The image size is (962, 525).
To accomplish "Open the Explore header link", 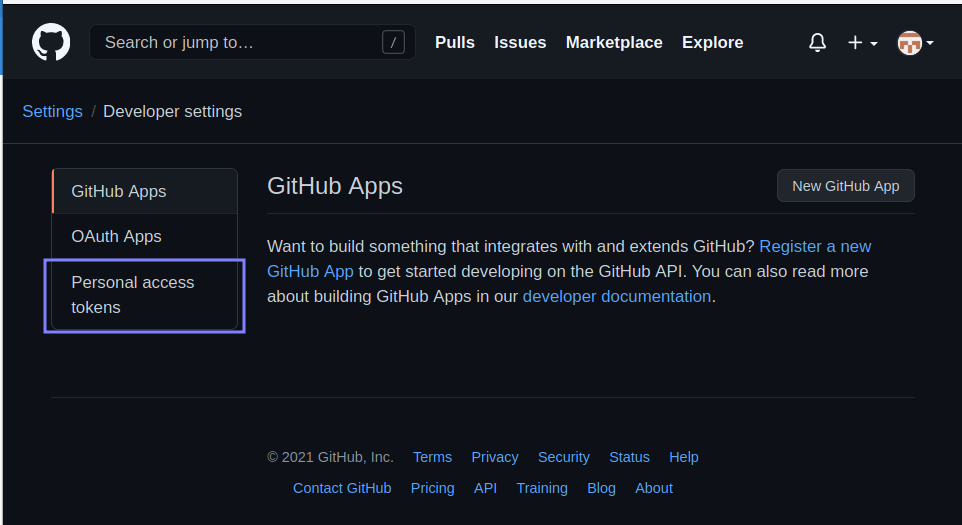I will point(712,43).
